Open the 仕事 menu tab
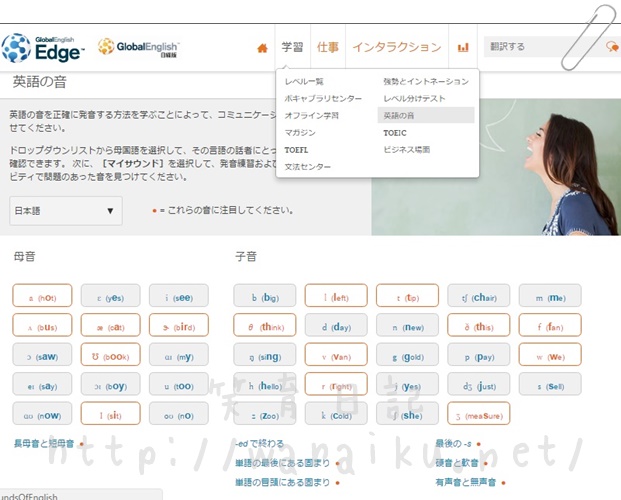621x500 pixels. tap(328, 47)
